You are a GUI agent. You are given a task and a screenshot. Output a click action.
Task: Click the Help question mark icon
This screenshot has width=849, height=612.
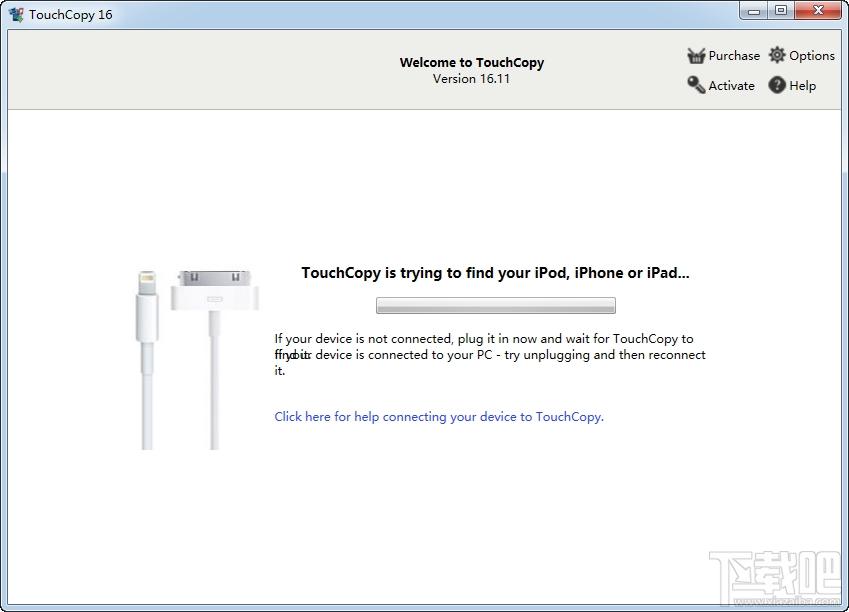(777, 85)
